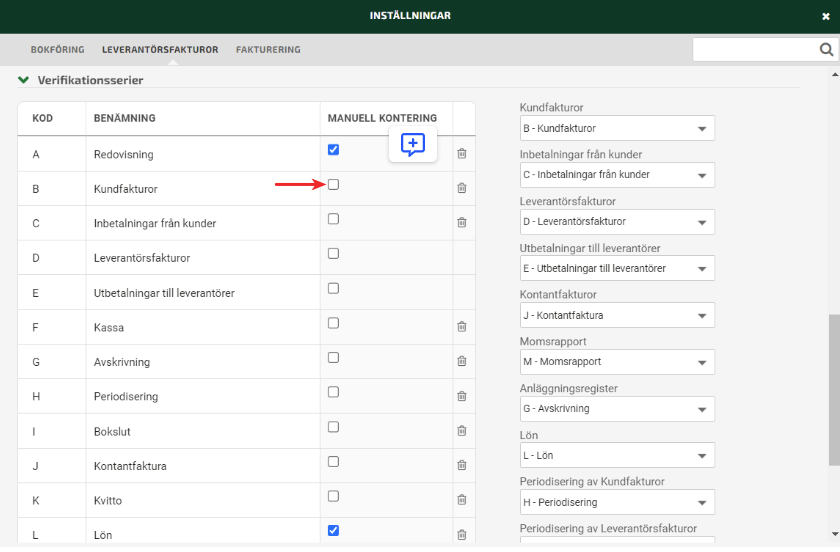Switch to the Bokföring tab

click(57, 49)
